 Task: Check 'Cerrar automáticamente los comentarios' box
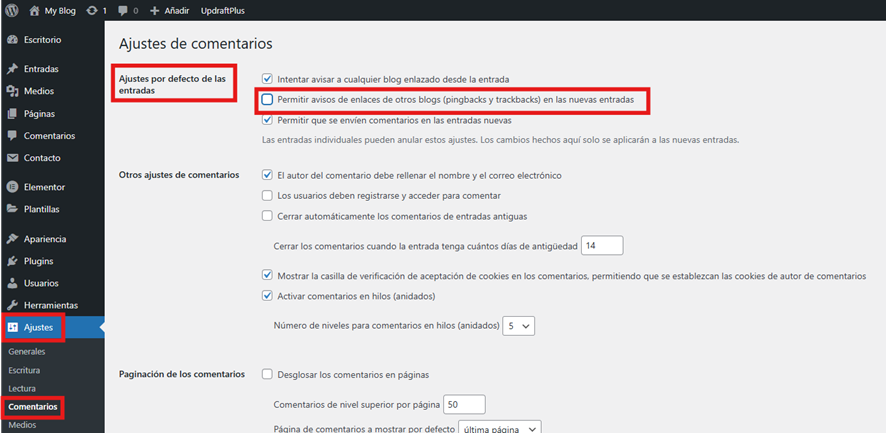tap(267, 216)
